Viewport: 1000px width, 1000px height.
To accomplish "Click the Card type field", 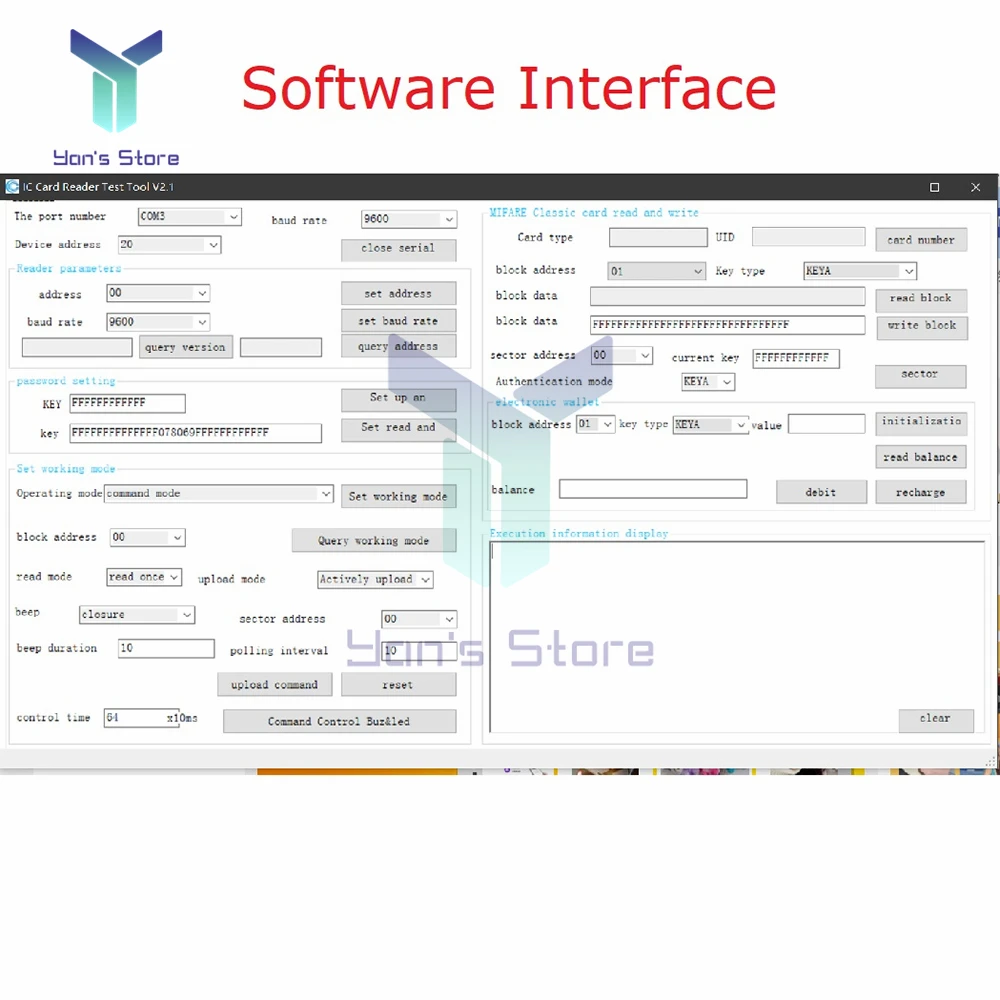I will [658, 237].
